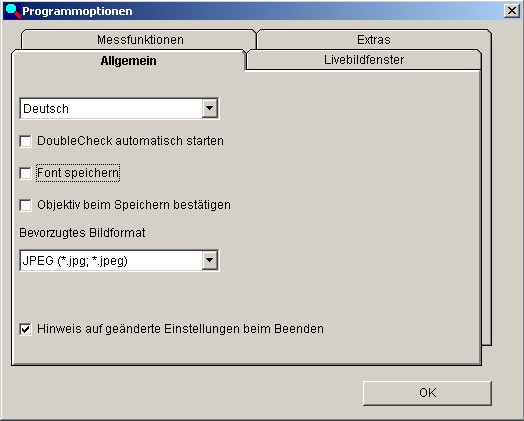
Task: Expand the language dropdown arrow next to Deutsch
Action: [210, 108]
